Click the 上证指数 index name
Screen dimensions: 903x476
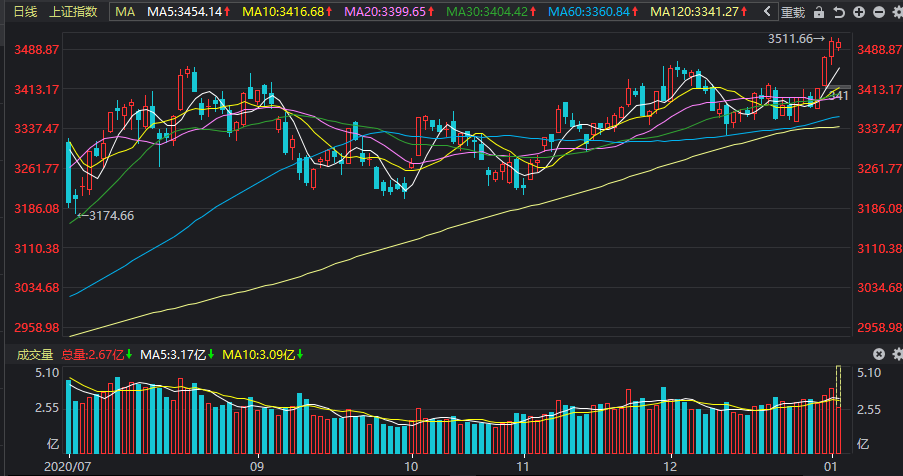73,12
